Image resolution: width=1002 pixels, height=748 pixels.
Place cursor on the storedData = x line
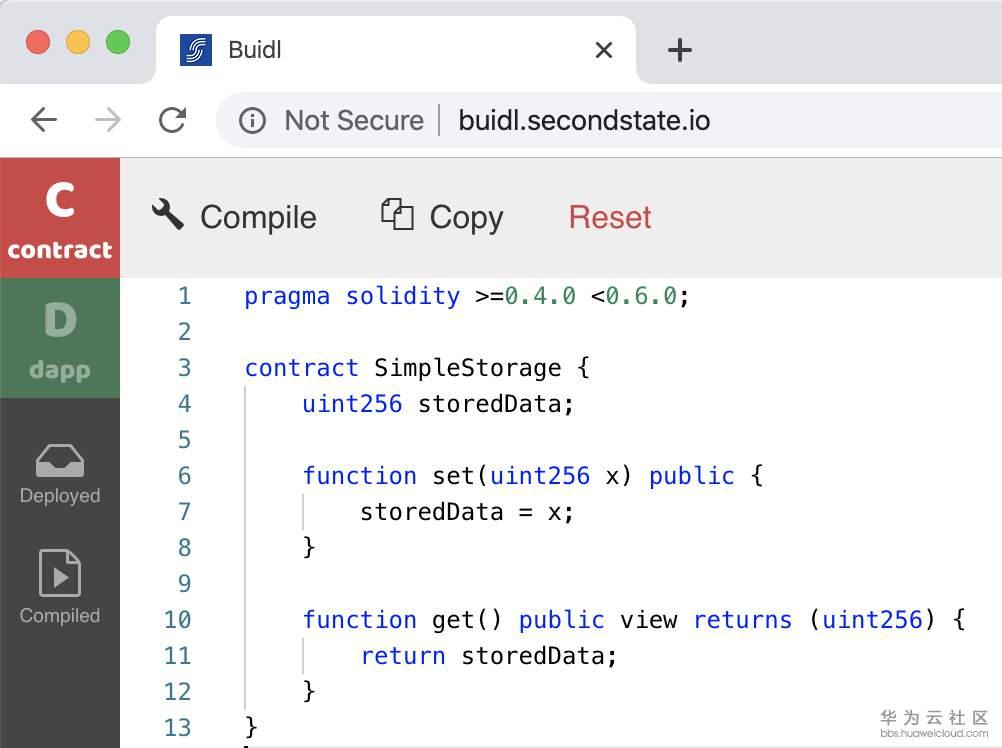click(467, 512)
